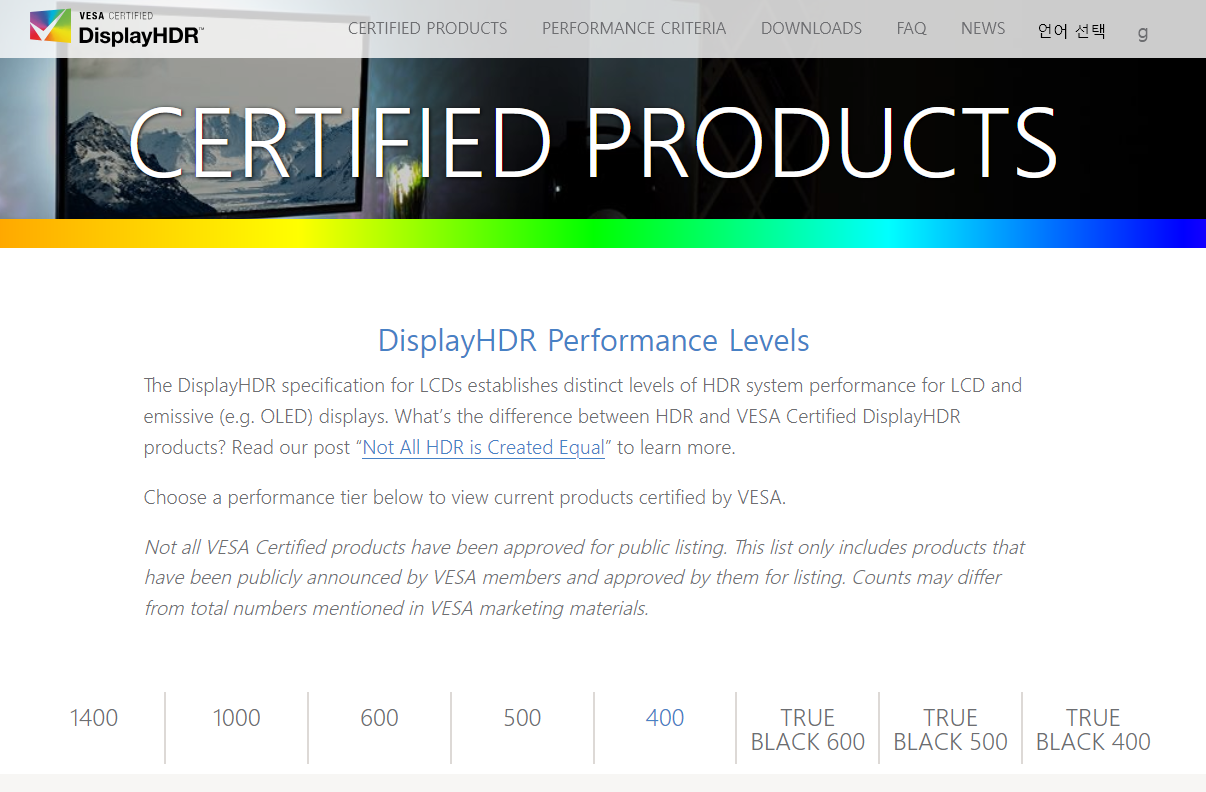The width and height of the screenshot is (1206, 792).
Task: Open the FAQ page
Action: tap(911, 28)
